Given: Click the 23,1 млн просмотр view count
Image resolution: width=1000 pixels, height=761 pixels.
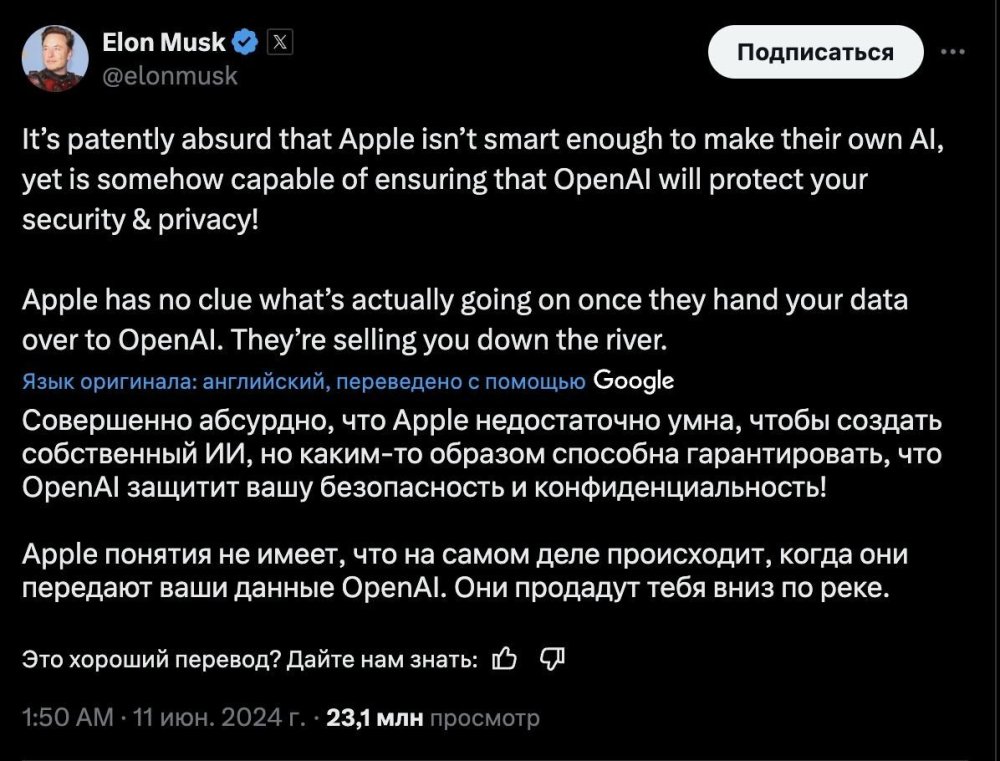Looking at the screenshot, I should [432, 717].
